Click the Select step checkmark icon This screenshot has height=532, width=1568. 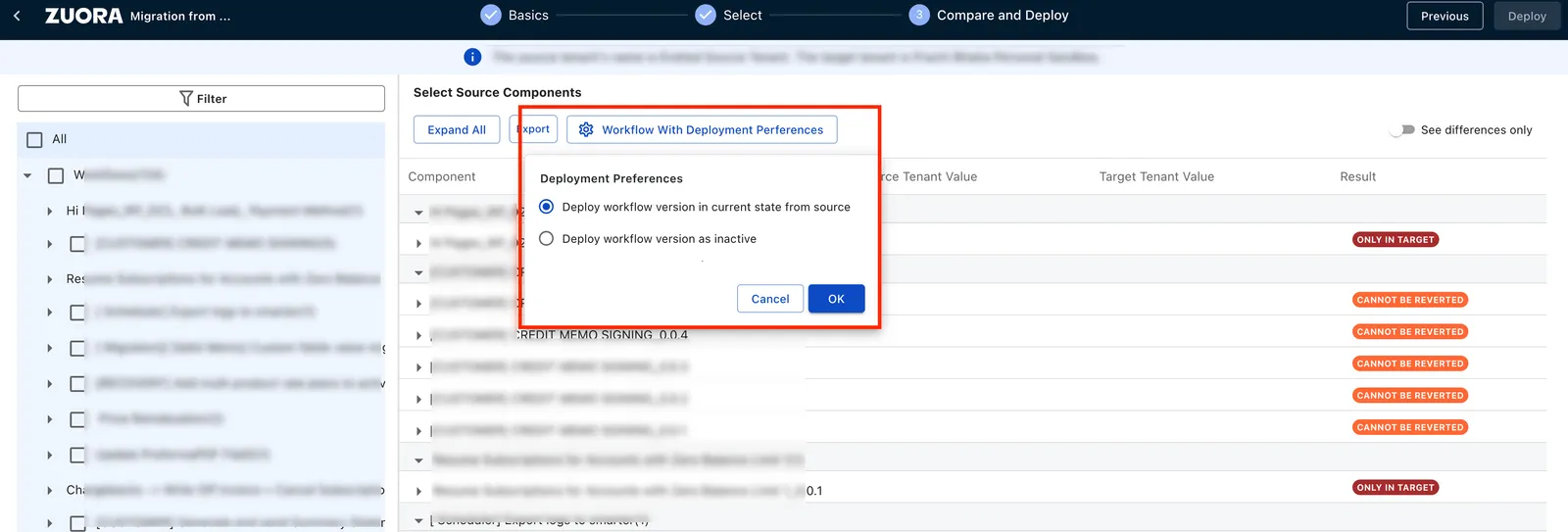706,15
